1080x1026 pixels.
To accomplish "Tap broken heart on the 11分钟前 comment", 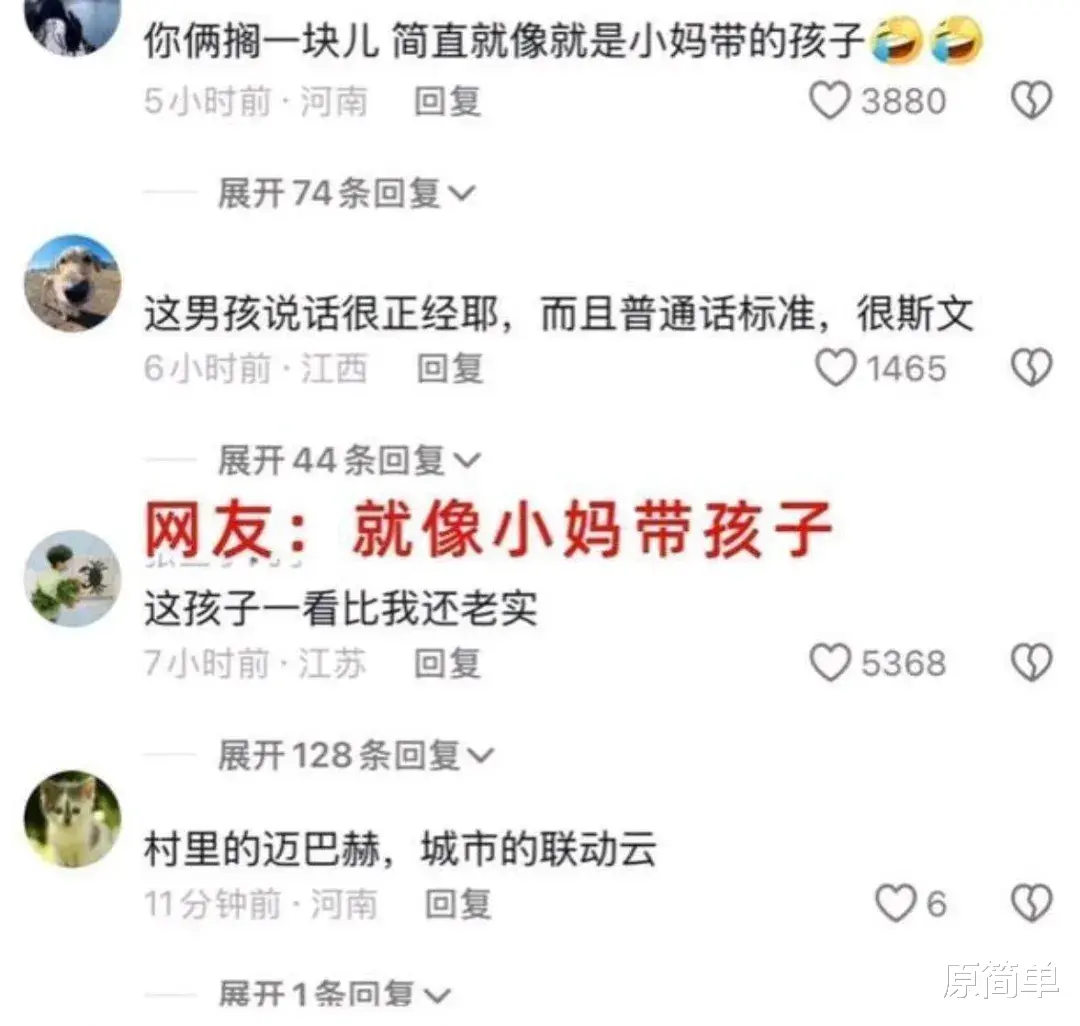I will click(x=1031, y=903).
